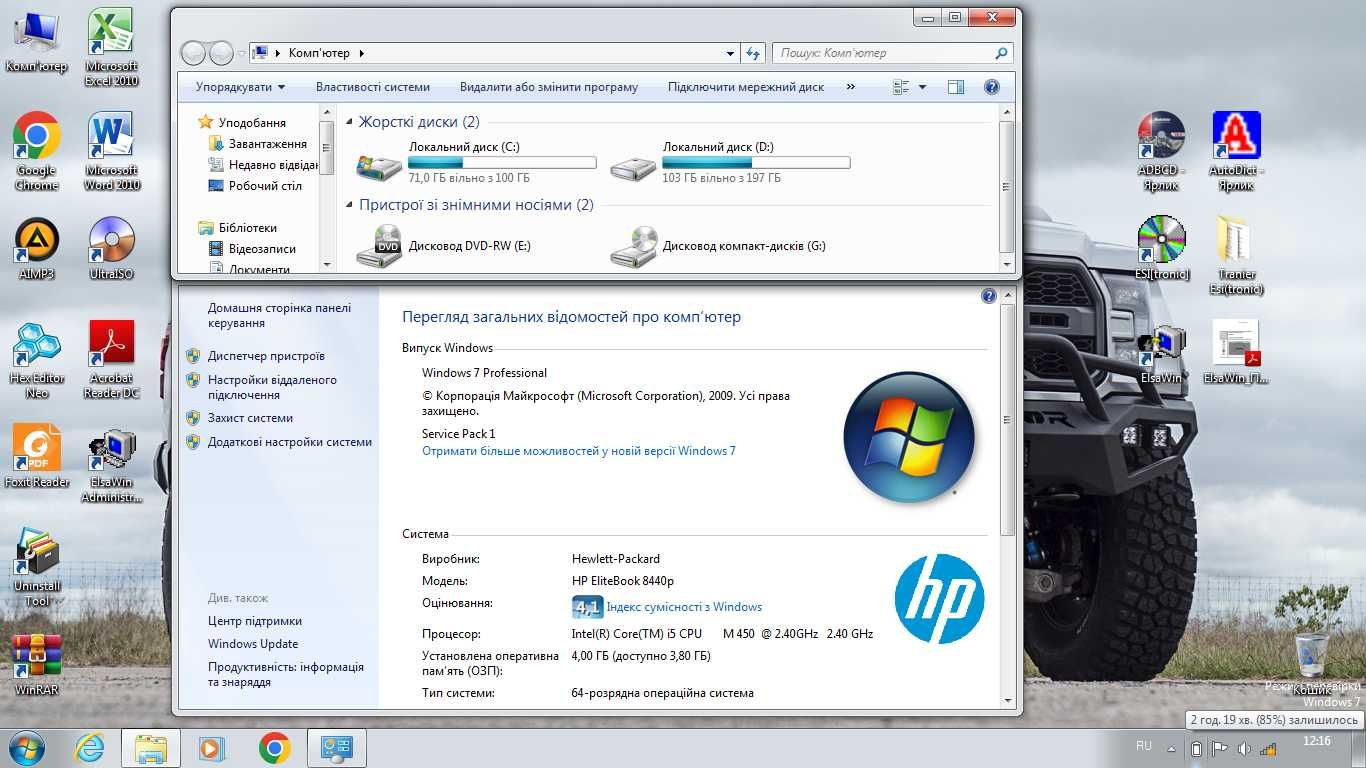Open ElsaWin Administrator shortcut
Screen dimensions: 1366x768
coord(111,465)
